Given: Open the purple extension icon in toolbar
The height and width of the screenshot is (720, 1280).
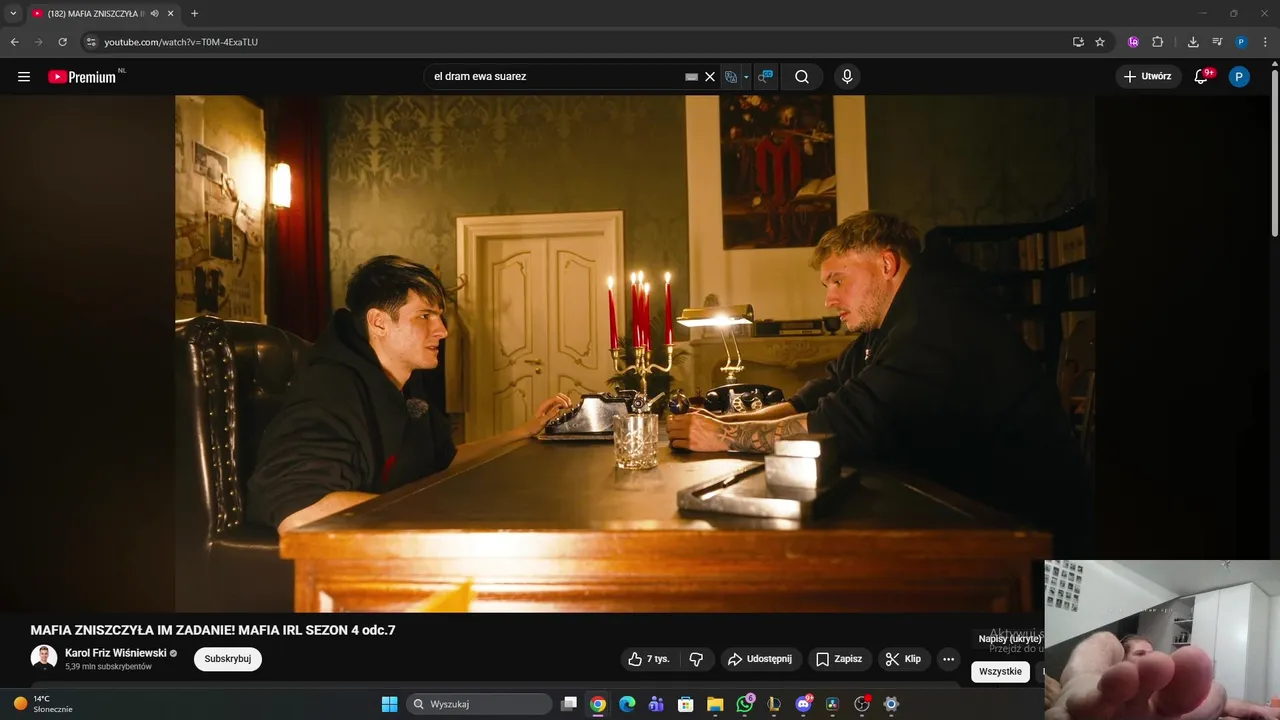Looking at the screenshot, I should tap(1133, 42).
